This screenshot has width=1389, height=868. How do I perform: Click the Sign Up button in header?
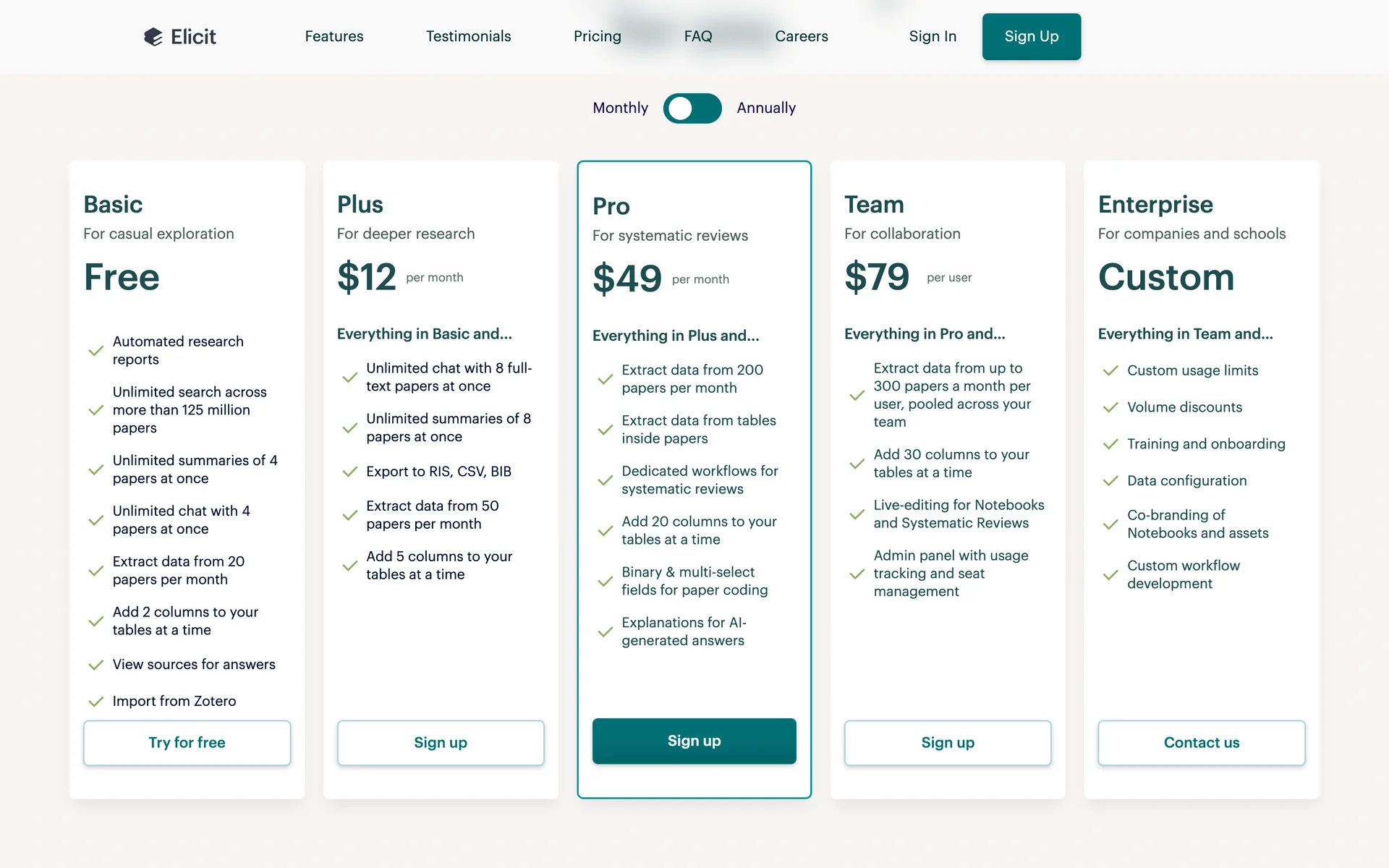[x=1031, y=36]
